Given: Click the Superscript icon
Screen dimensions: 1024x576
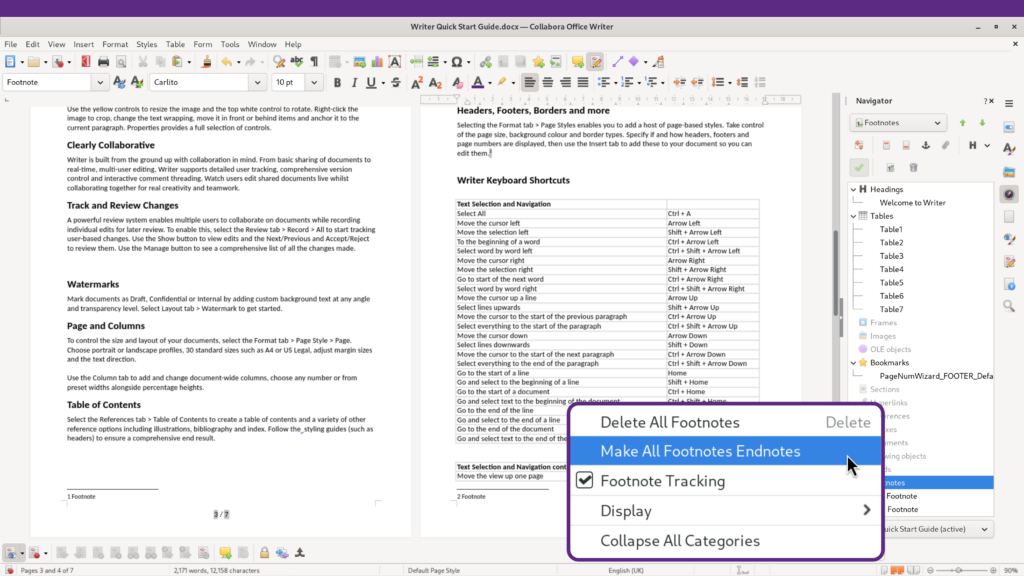Looking at the screenshot, I should pos(417,82).
